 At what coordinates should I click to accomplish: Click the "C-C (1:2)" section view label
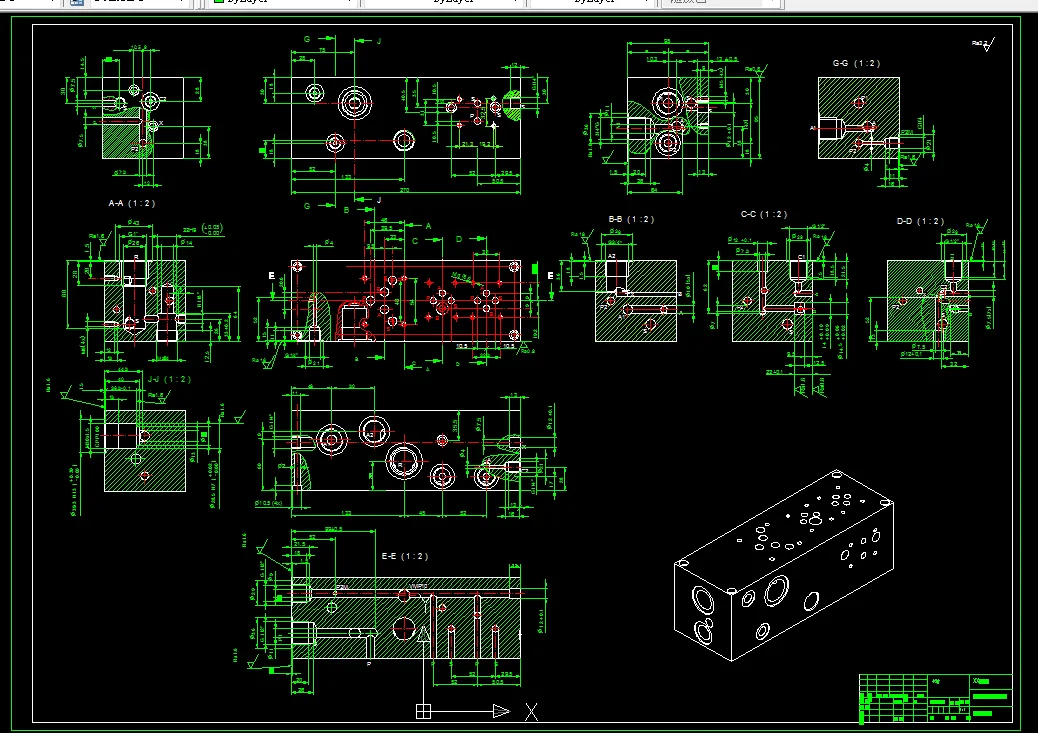click(764, 215)
